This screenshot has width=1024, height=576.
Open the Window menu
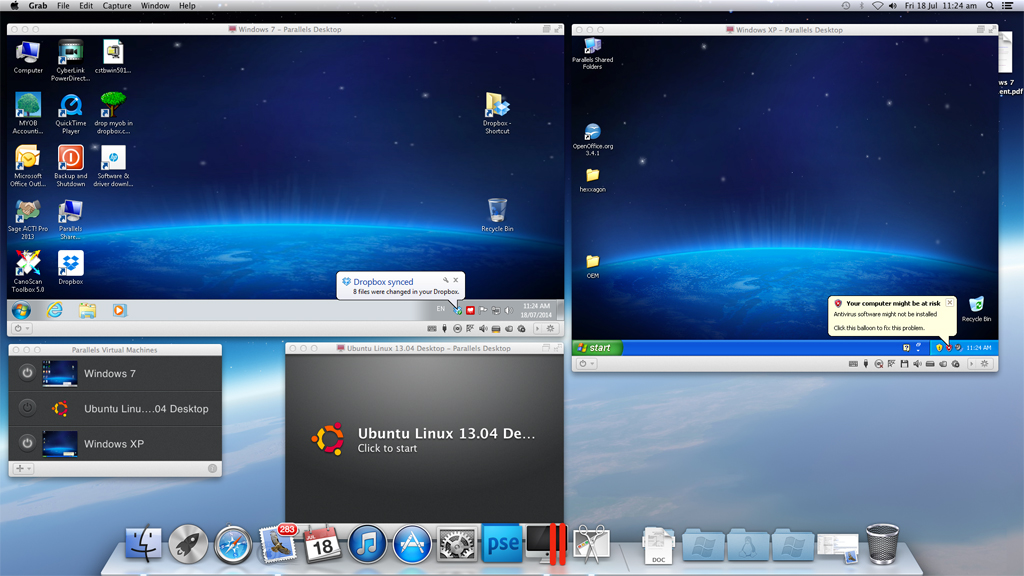[x=155, y=5]
